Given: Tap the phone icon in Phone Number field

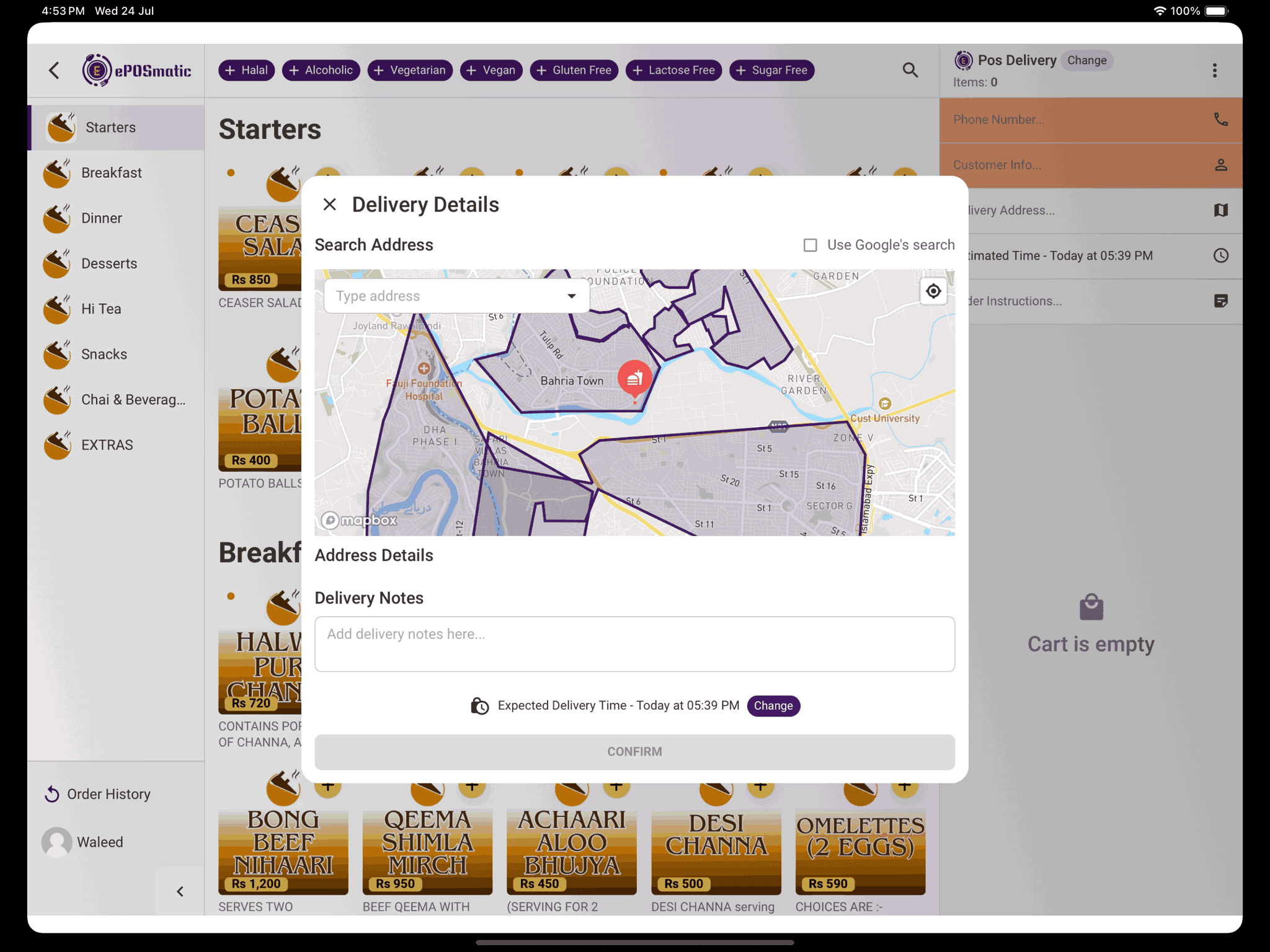Looking at the screenshot, I should point(1220,120).
